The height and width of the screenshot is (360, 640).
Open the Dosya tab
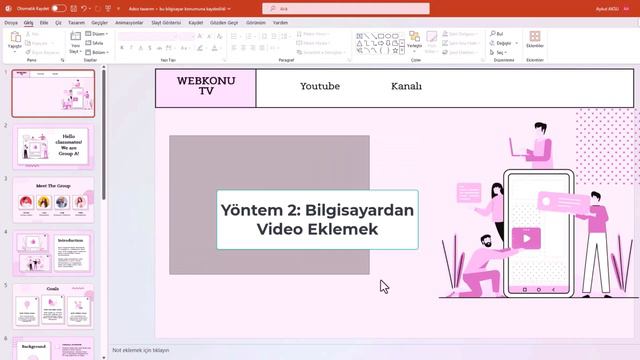[11, 23]
